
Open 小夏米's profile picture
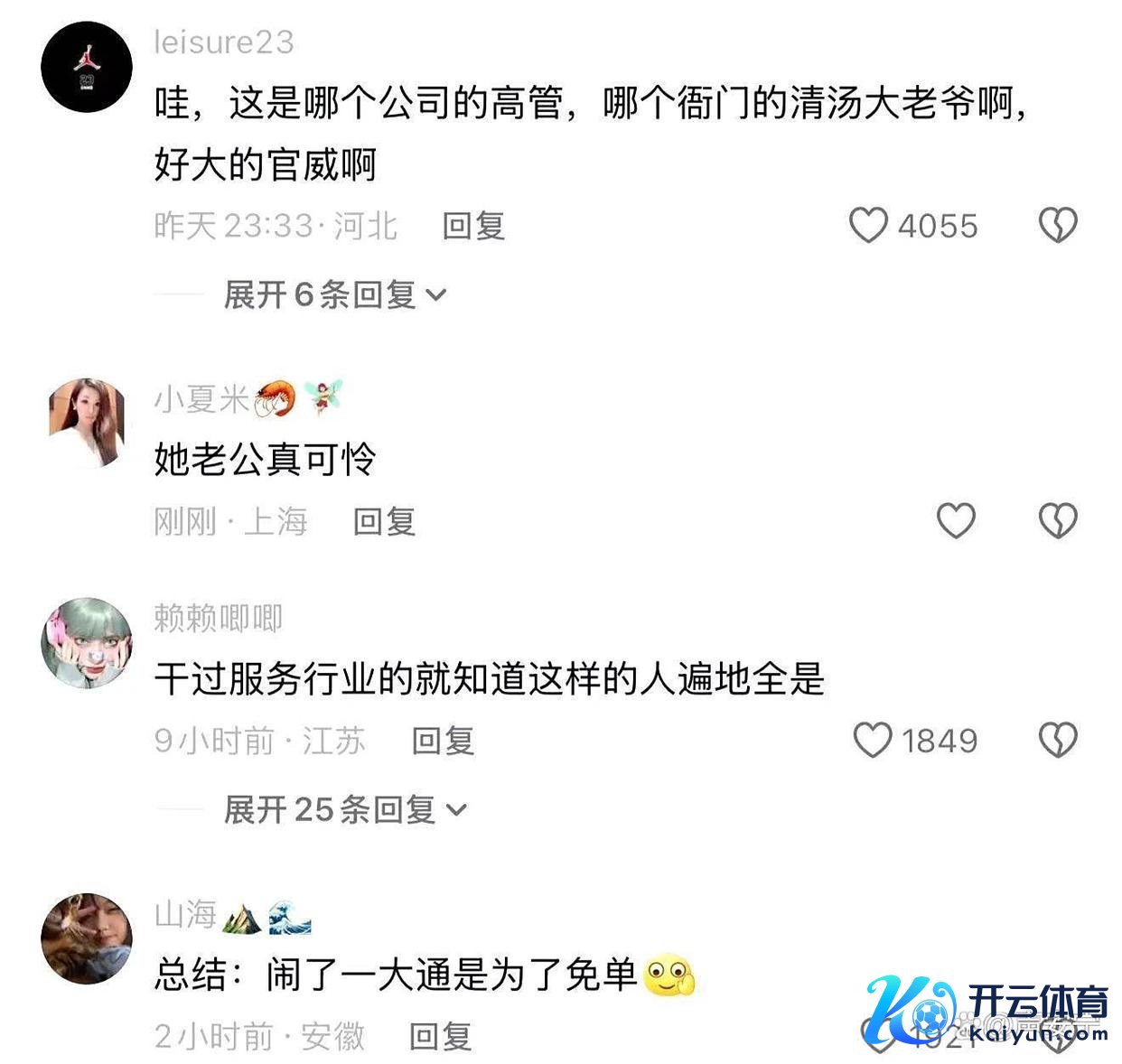87,423
